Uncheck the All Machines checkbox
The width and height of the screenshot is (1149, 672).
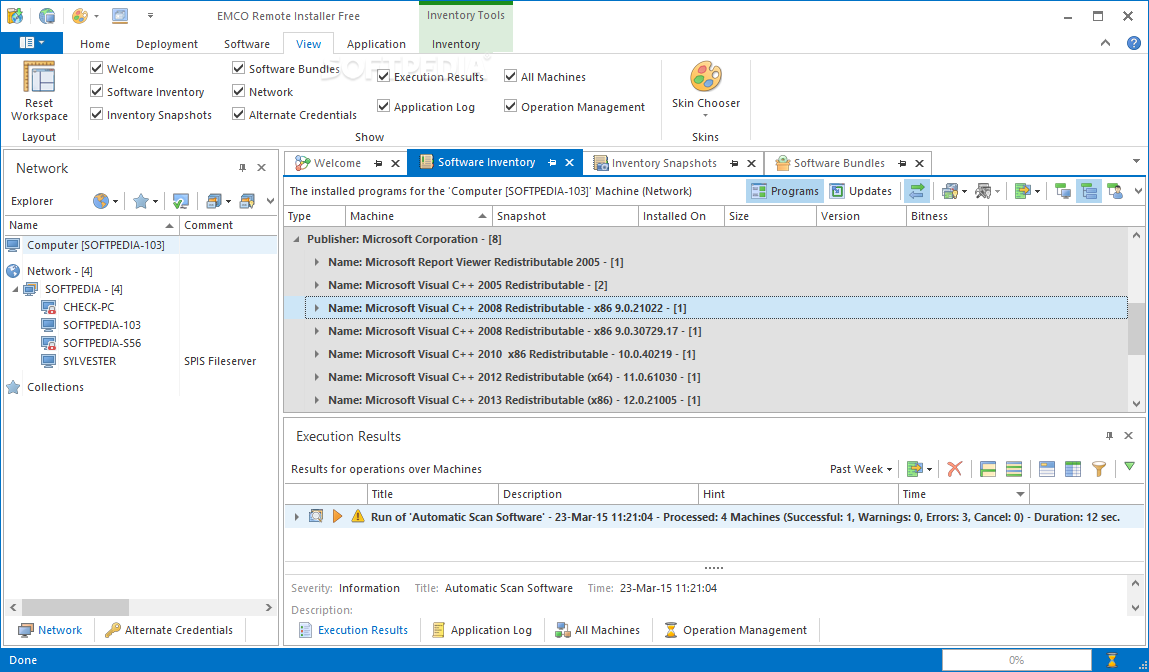click(x=511, y=76)
